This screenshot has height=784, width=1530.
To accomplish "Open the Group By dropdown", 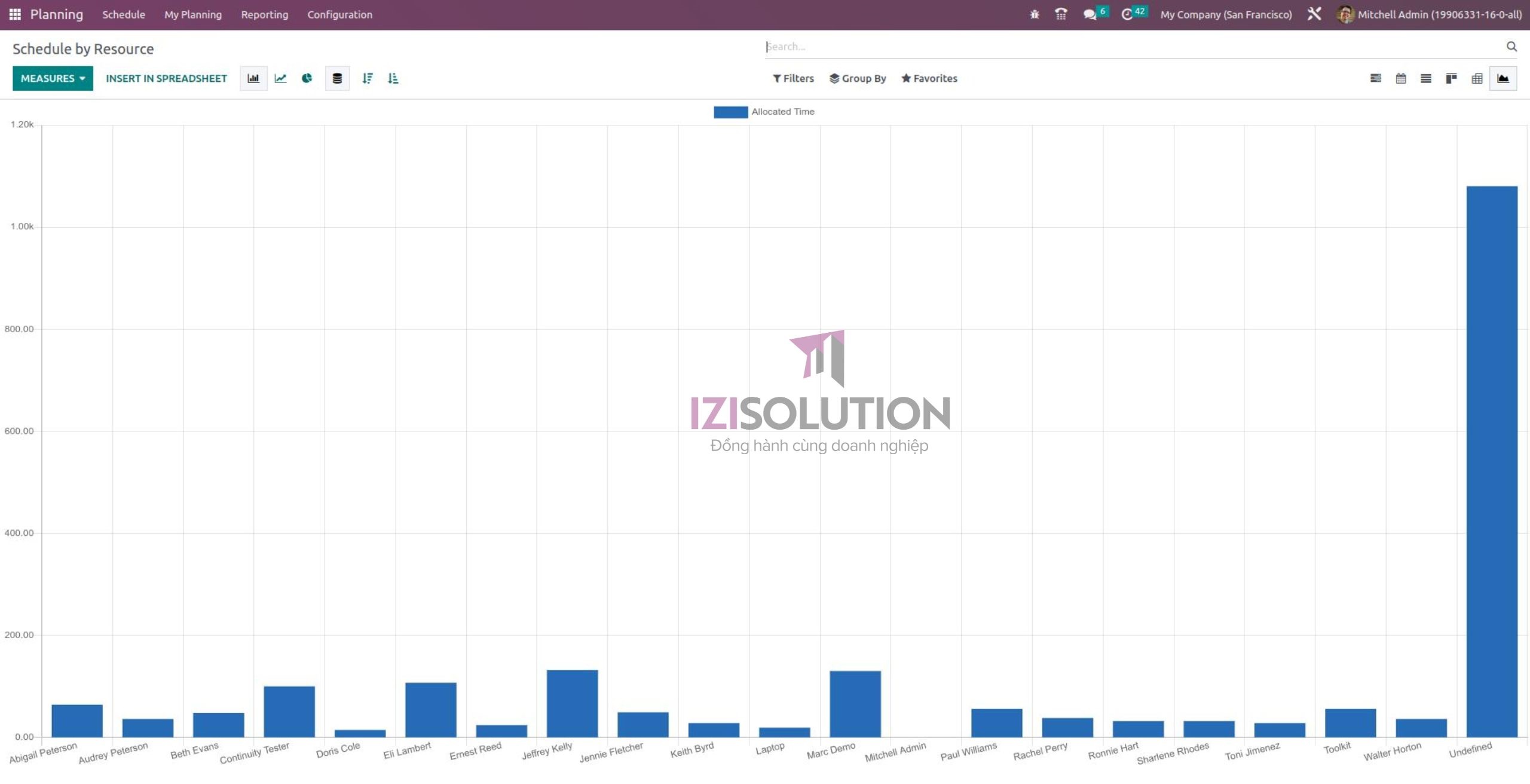I will (858, 78).
